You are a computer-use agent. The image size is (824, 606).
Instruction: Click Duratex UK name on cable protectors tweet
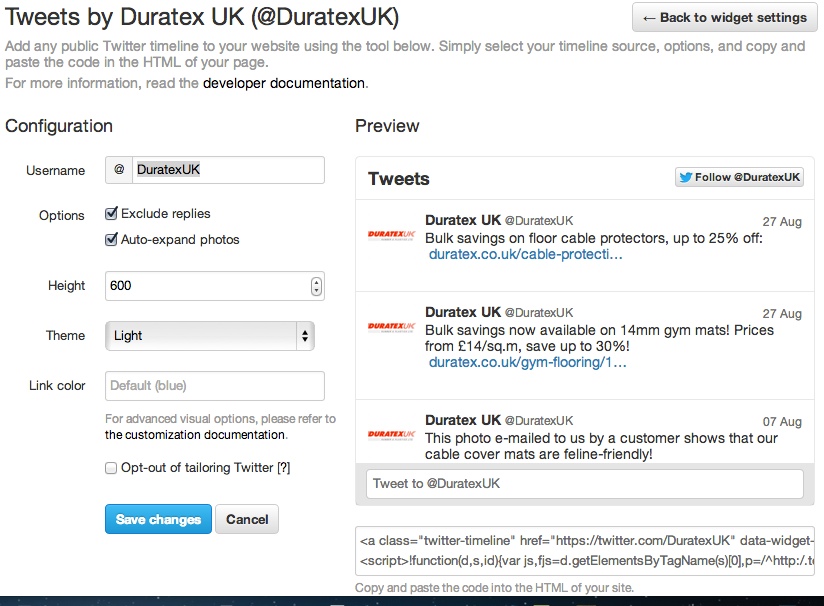pyautogui.click(x=463, y=220)
